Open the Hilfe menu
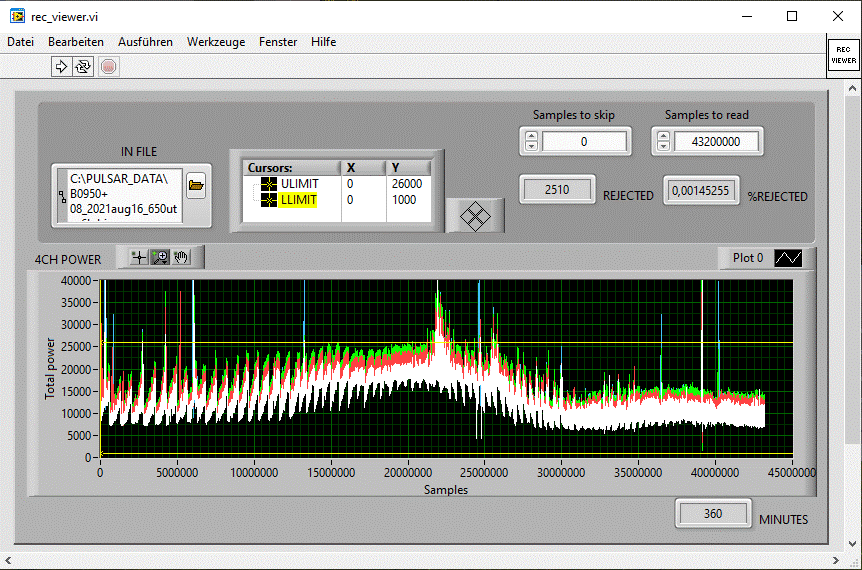Viewport: 862px width, 570px height. tap(323, 42)
